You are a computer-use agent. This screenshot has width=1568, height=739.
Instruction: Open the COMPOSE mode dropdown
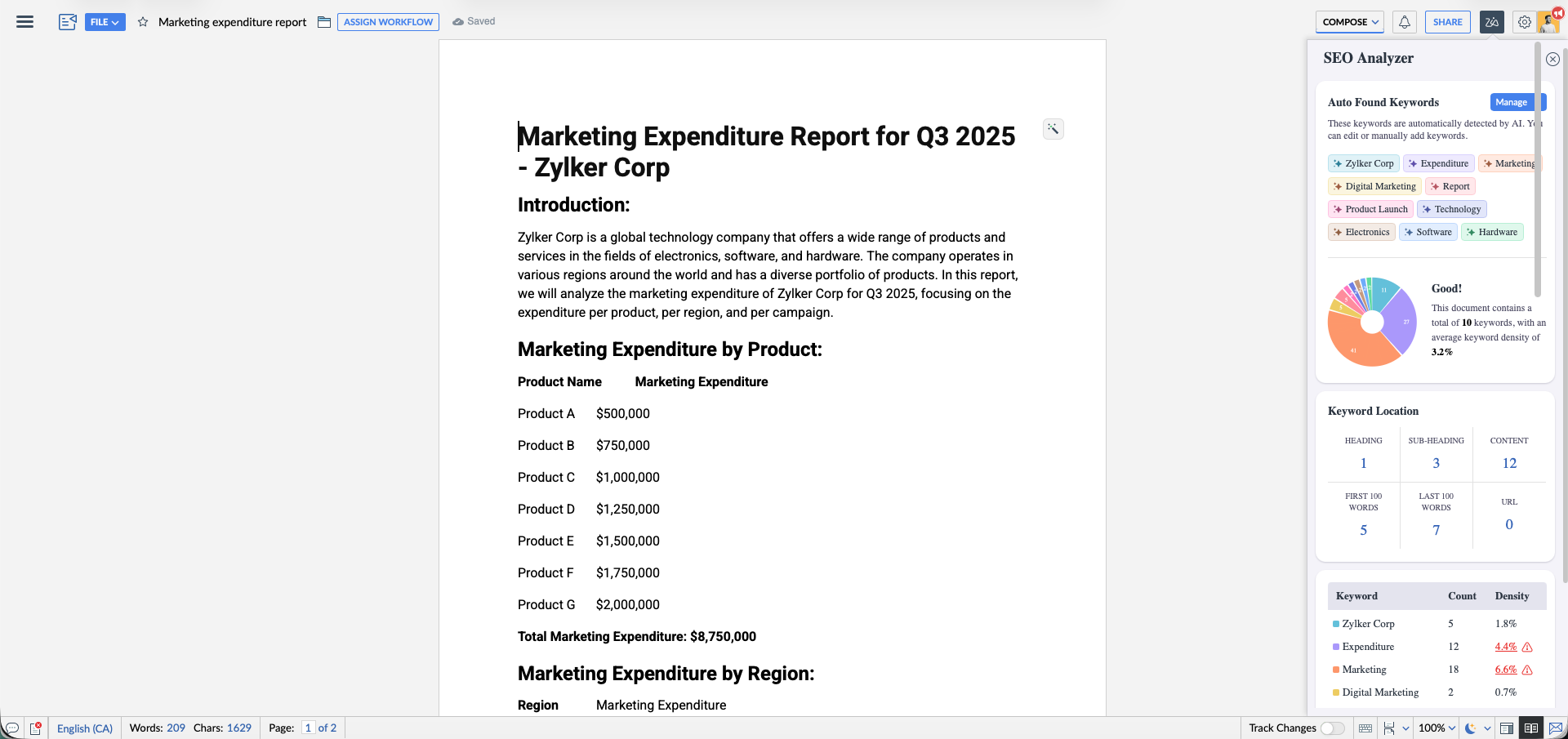pos(1350,22)
